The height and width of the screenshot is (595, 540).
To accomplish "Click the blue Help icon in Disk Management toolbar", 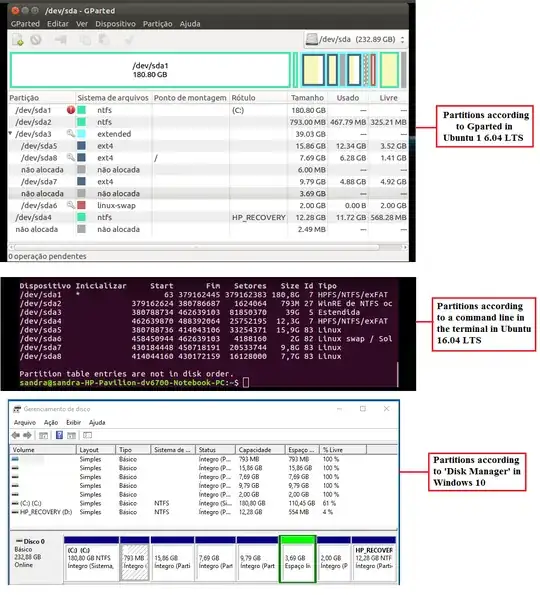I will (x=60, y=435).
